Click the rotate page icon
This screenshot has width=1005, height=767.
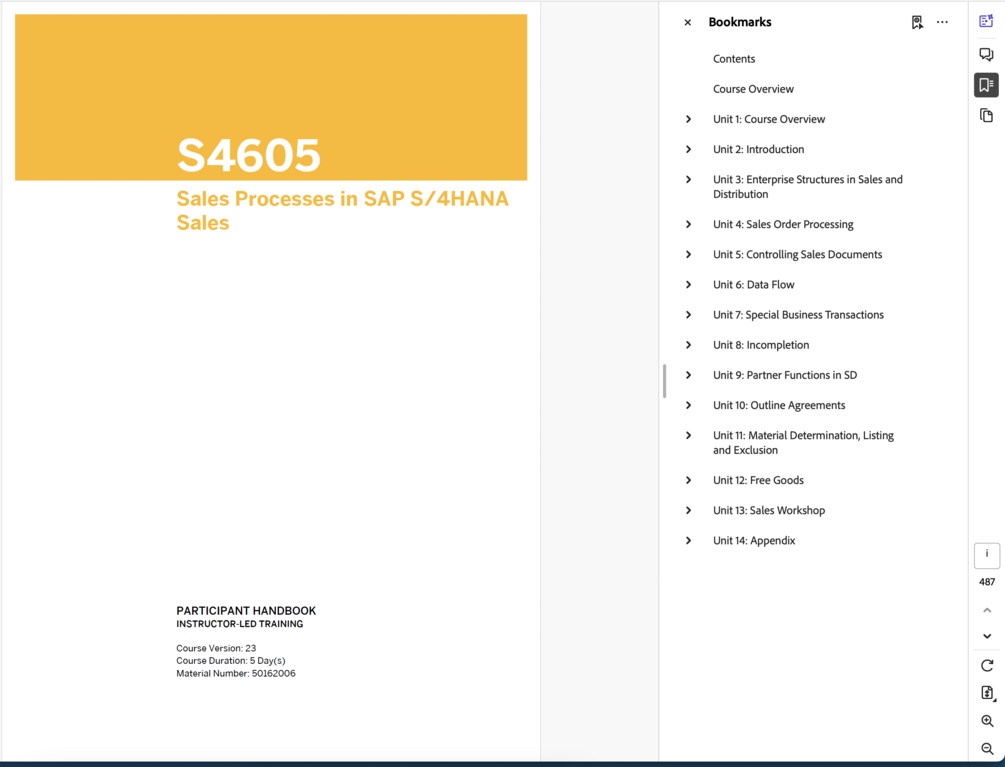pos(986,666)
